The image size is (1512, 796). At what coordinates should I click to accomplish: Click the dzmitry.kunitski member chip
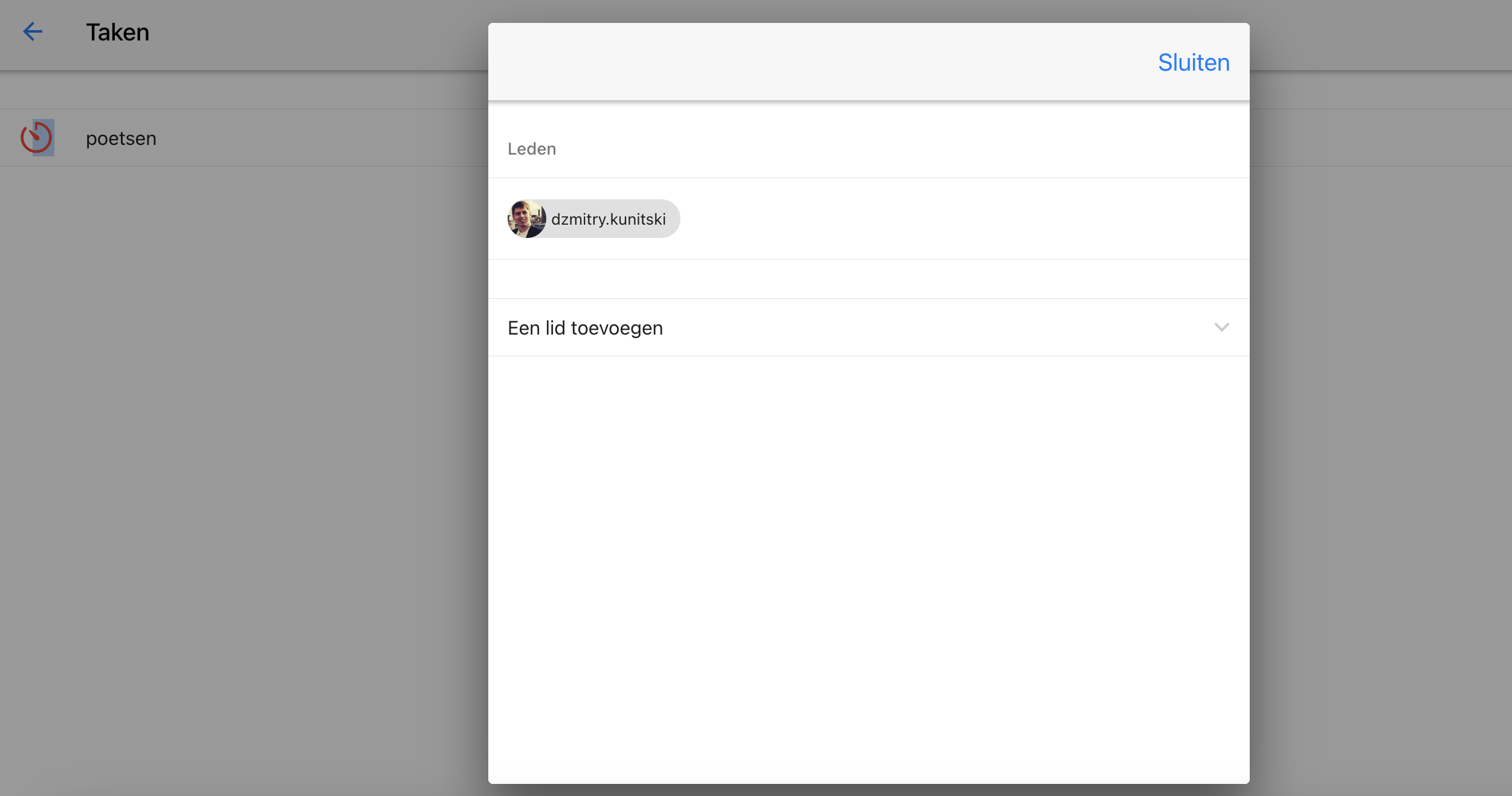pos(593,219)
